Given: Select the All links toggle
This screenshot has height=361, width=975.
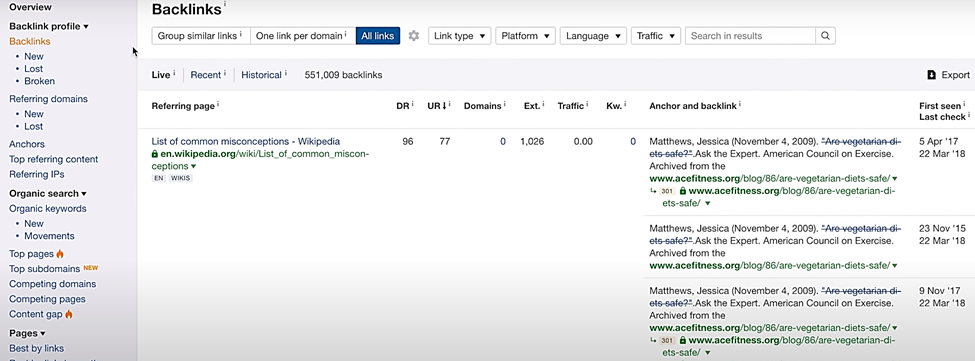Looking at the screenshot, I should 377,36.
